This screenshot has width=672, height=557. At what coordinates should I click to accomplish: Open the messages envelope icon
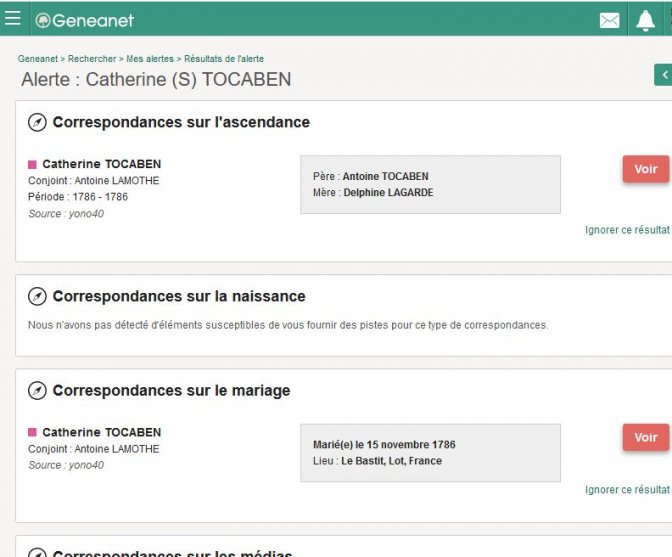[609, 20]
